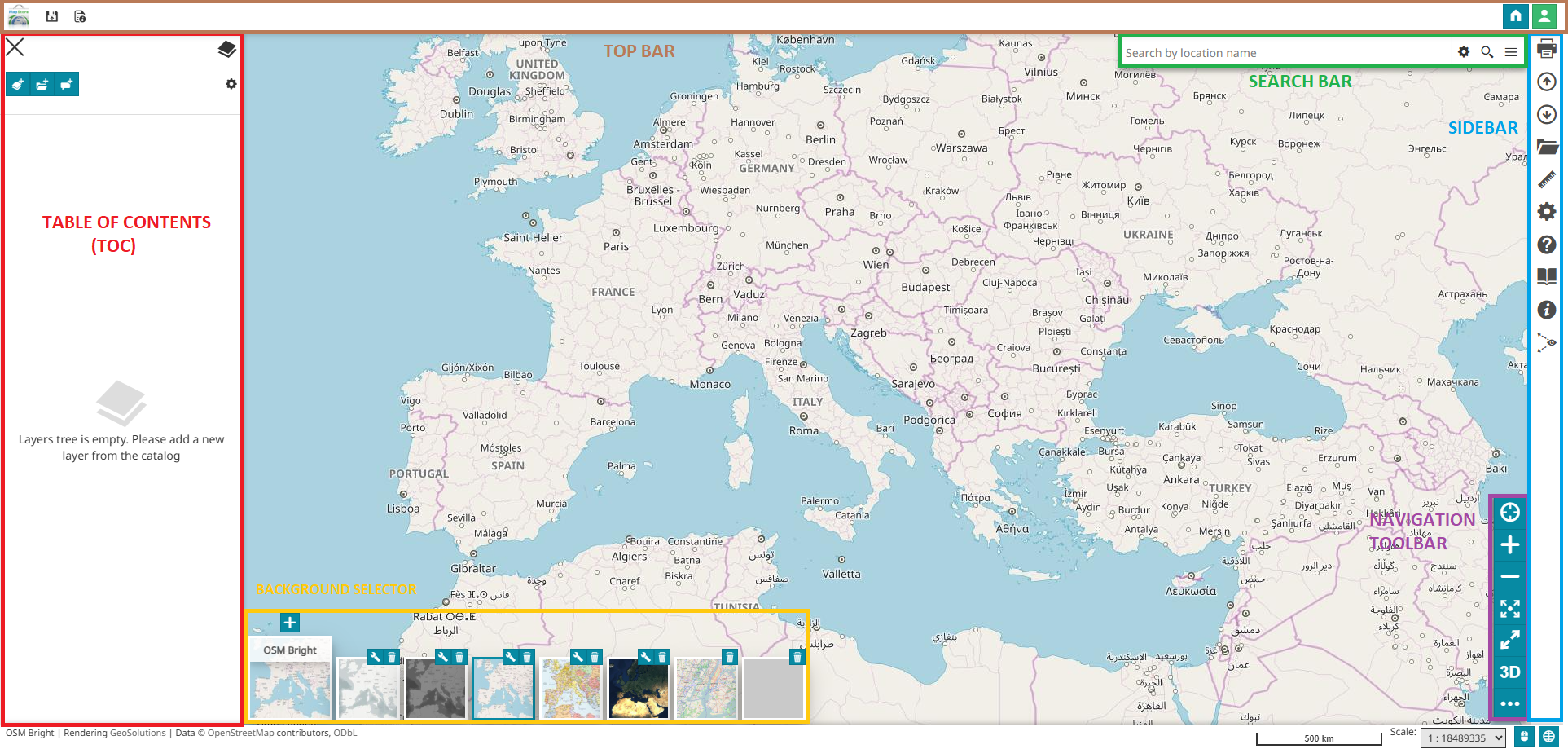Open the Print tool in sidebar
This screenshot has height=749, width=1568.
pos(1546,50)
